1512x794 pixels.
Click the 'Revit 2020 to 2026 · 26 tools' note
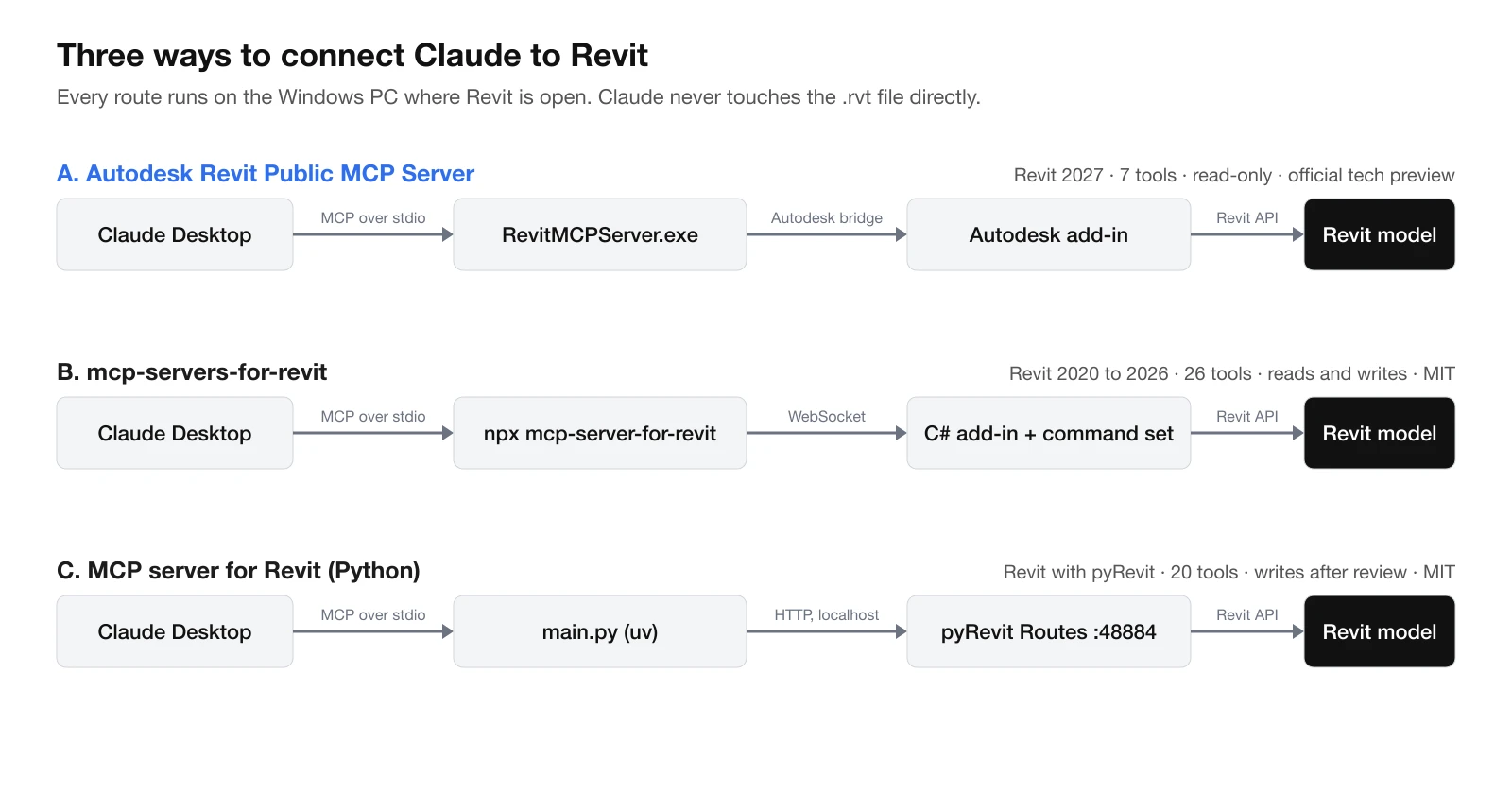pyautogui.click(x=1232, y=373)
